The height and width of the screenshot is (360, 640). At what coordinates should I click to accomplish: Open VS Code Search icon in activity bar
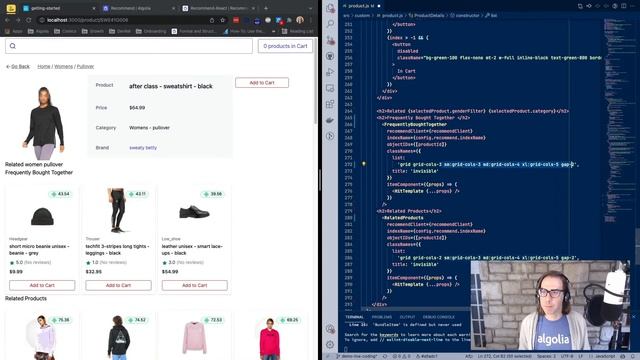[x=331, y=24]
